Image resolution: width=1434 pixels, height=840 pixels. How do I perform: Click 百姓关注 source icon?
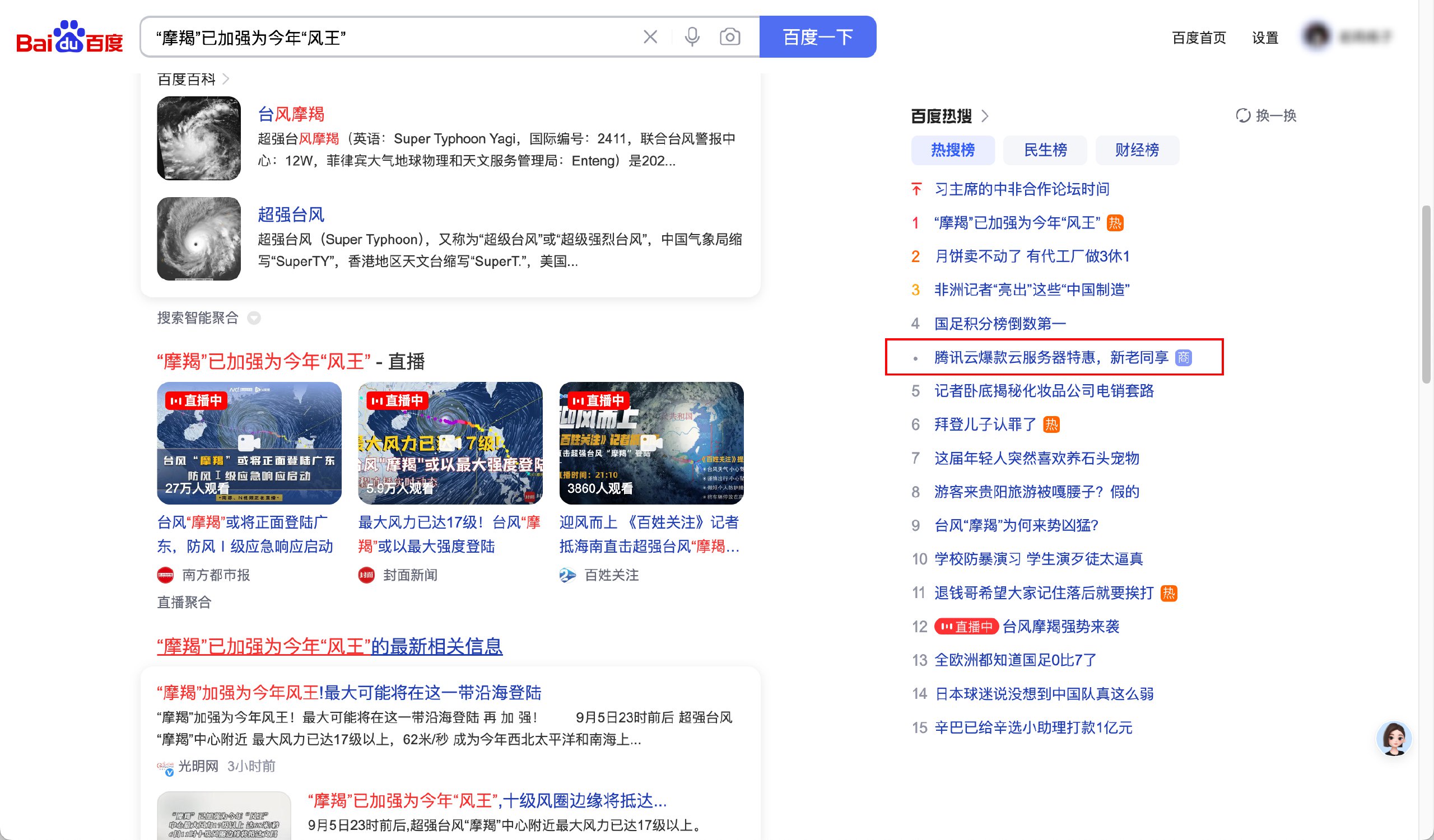point(567,575)
